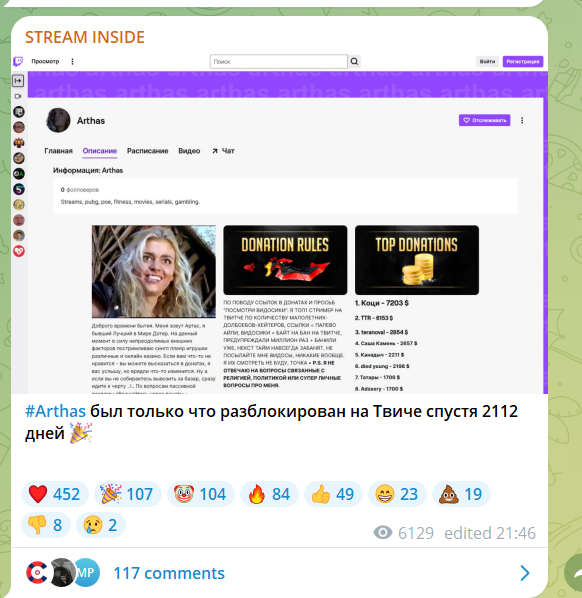This screenshot has width=582, height=598.
Task: Open the Twitch screenshot image preview
Action: 280,223
